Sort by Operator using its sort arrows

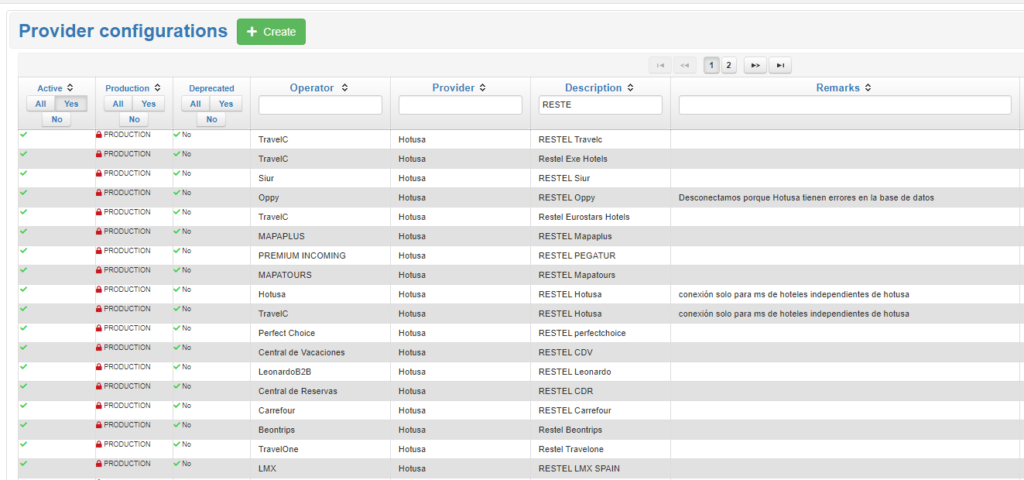point(345,88)
